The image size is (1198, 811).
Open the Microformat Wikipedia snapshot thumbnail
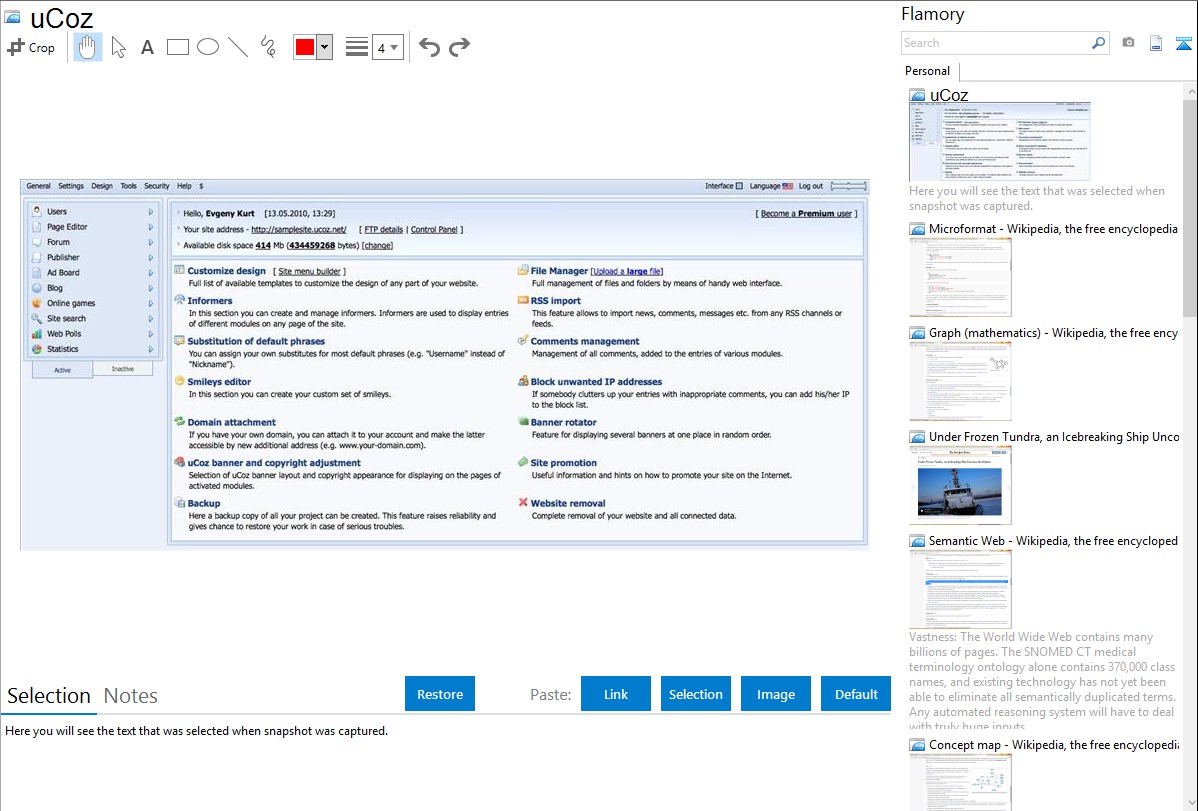click(960, 277)
